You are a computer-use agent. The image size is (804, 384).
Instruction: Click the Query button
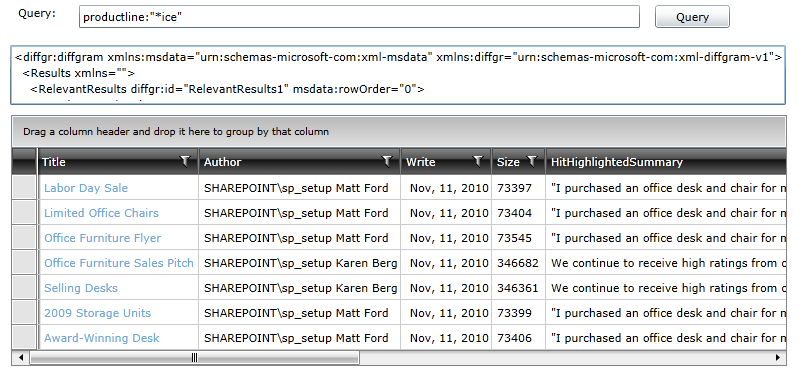pyautogui.click(x=692, y=17)
